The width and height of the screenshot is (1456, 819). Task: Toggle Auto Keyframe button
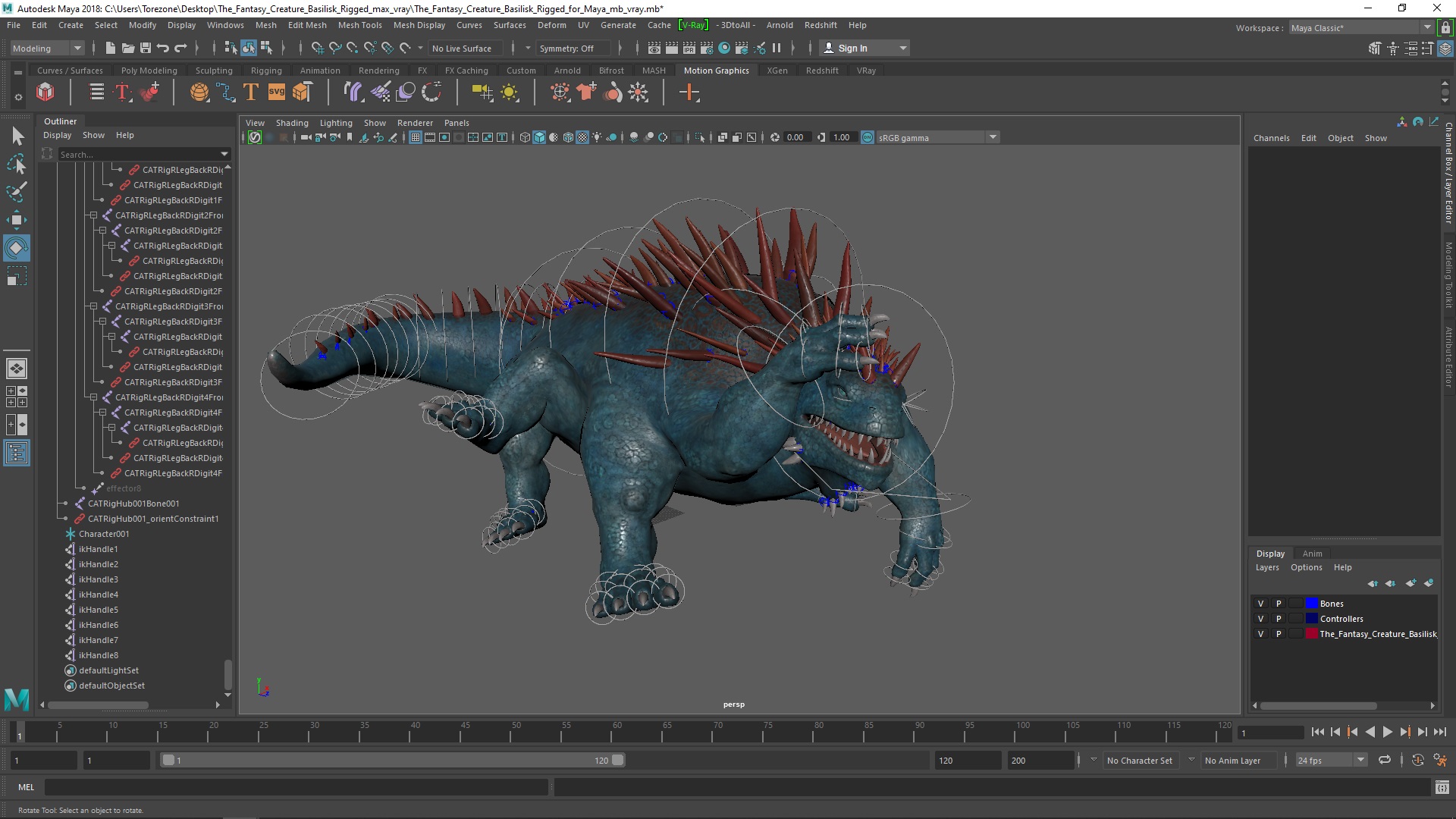(x=1418, y=760)
